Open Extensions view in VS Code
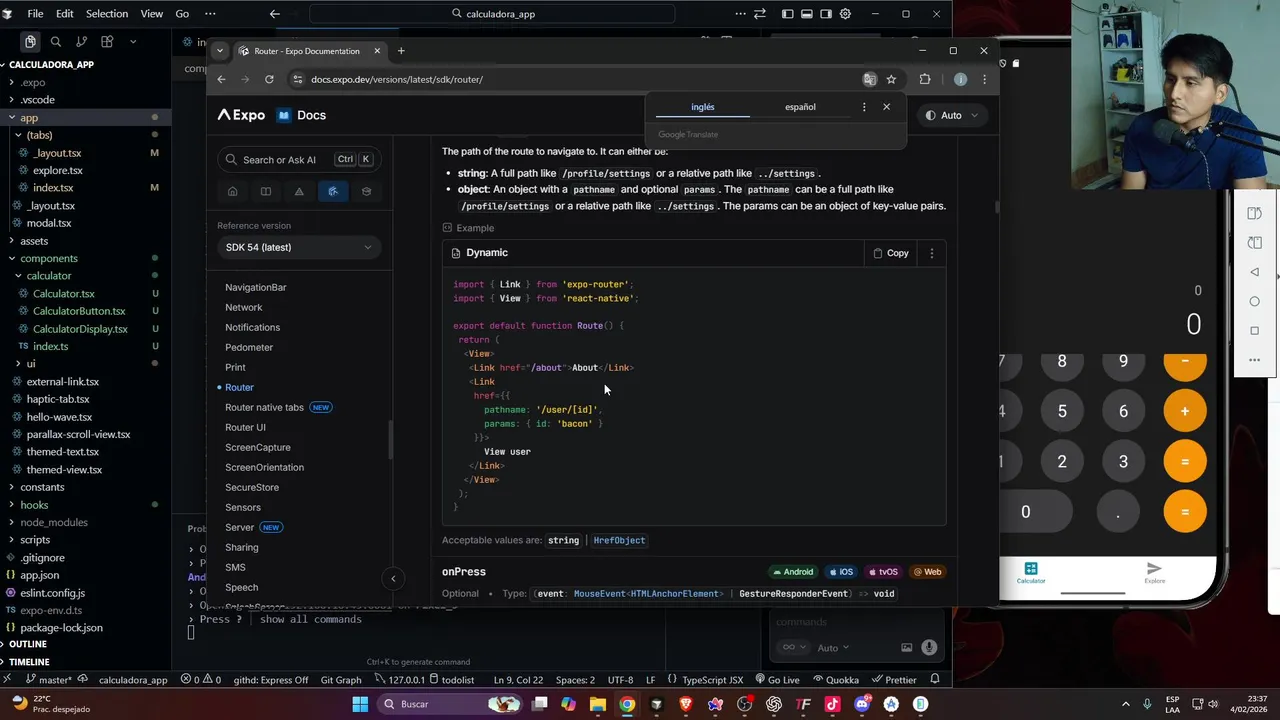The width and height of the screenshot is (1280, 720). click(107, 41)
